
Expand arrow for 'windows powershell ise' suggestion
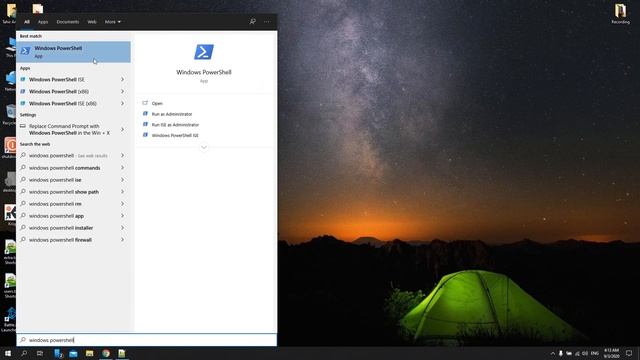pos(122,180)
